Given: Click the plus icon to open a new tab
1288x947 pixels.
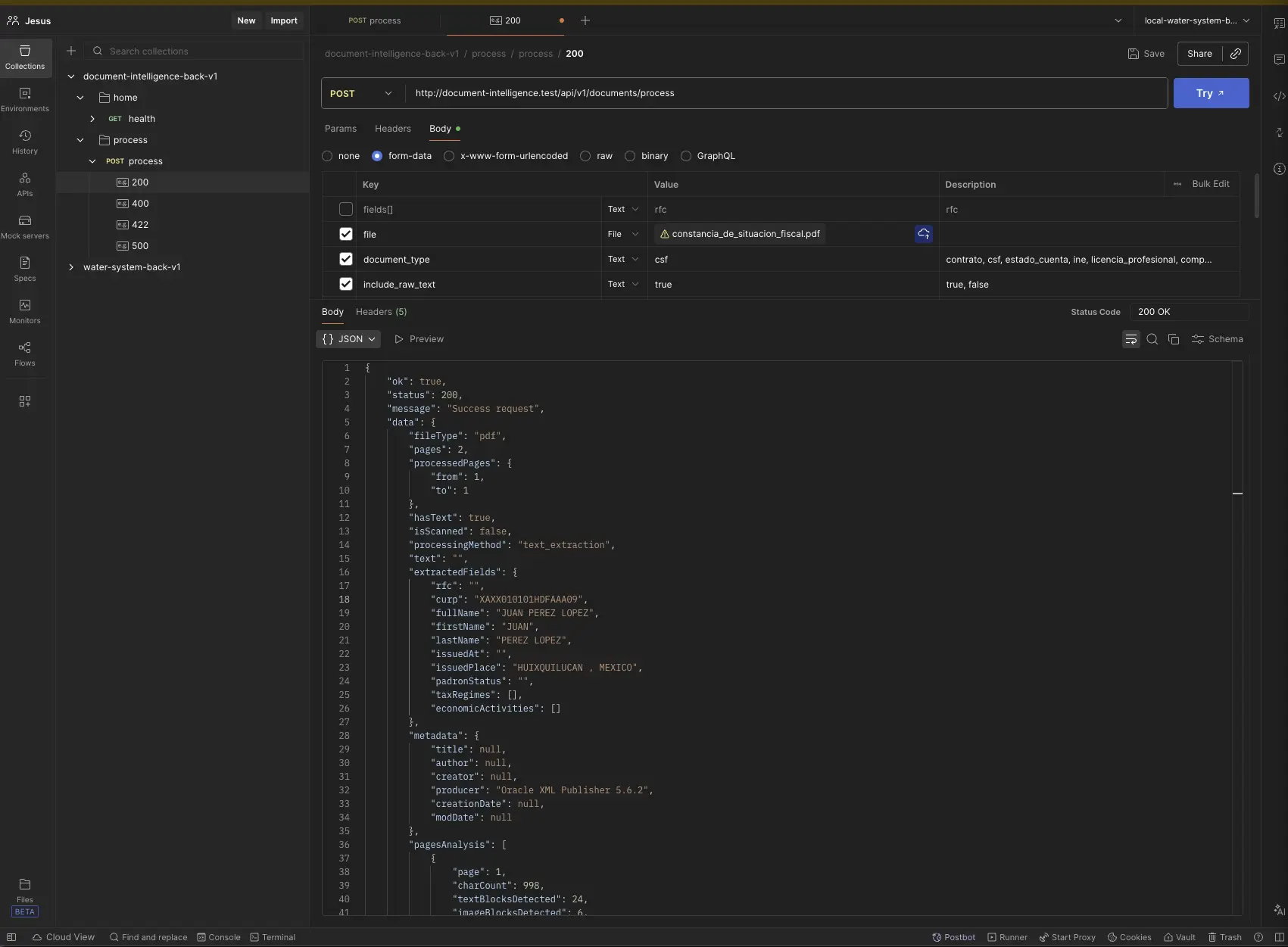Looking at the screenshot, I should [585, 20].
